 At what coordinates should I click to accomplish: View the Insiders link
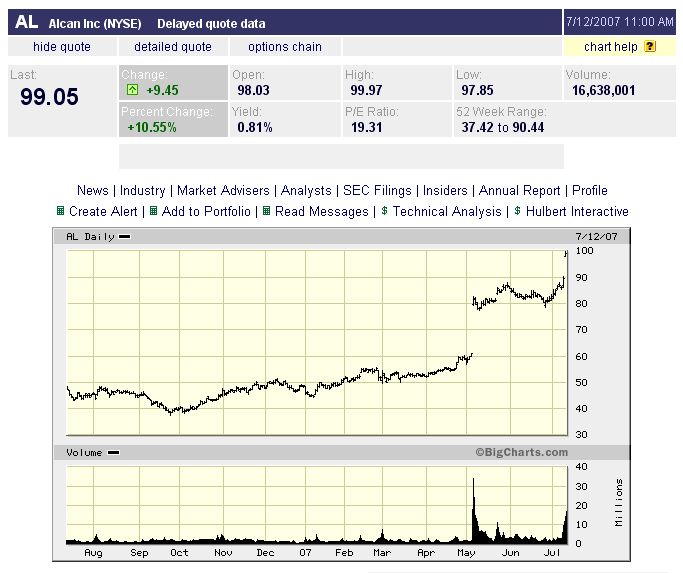(x=445, y=190)
